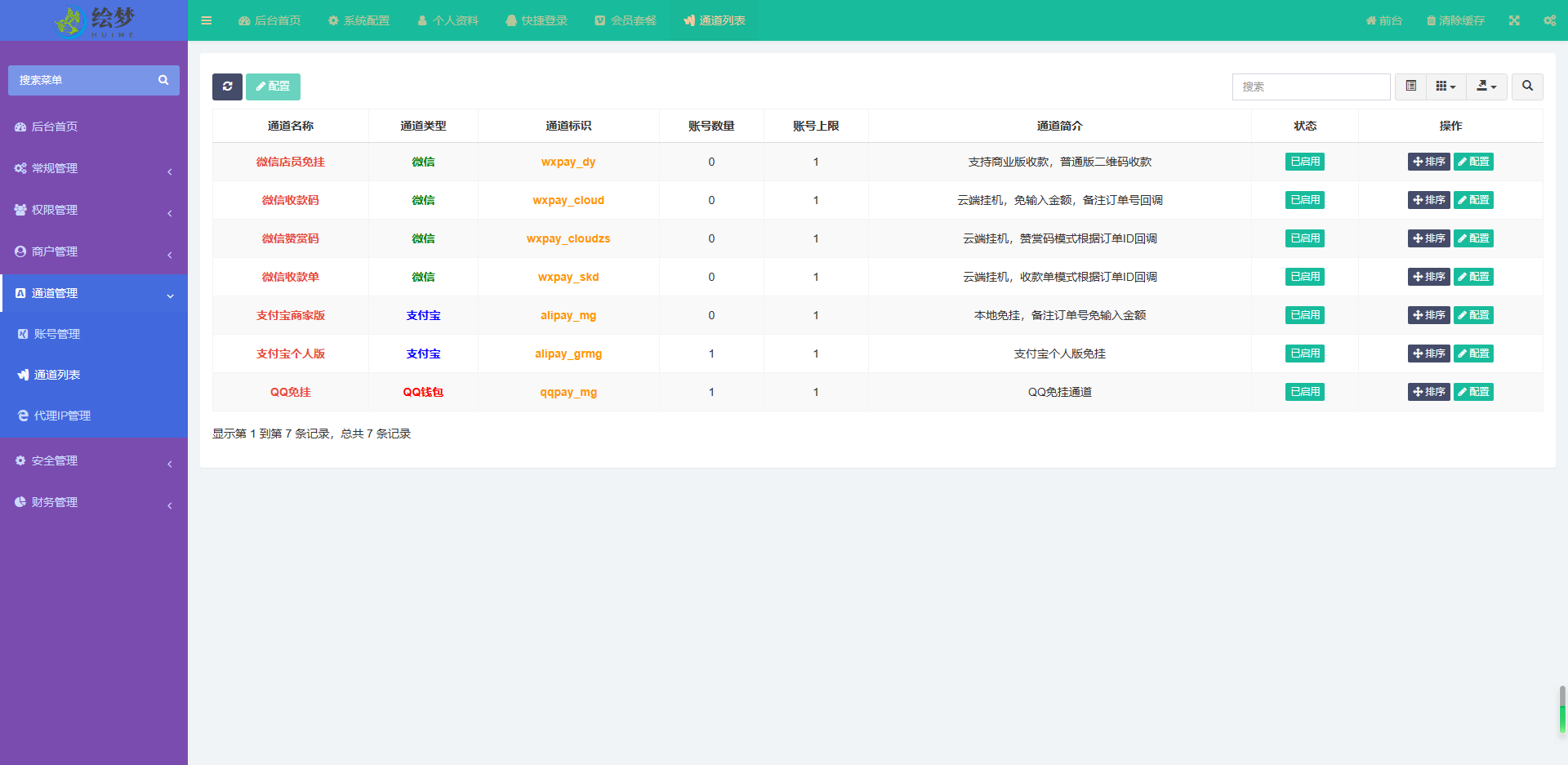The height and width of the screenshot is (765, 1568).
Task: Click 配置 button for 支付宝个人版 row
Action: point(1473,354)
